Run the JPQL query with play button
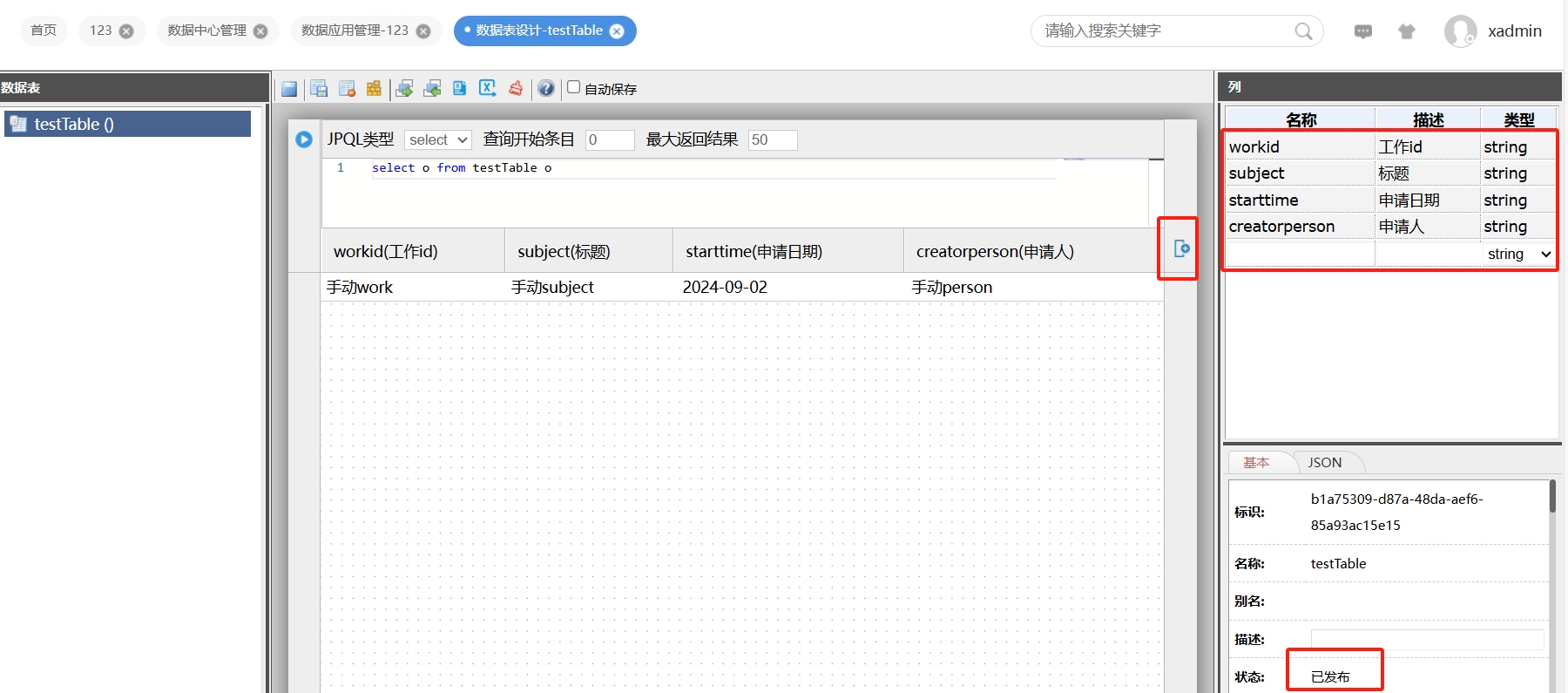Screen dimensions: 1568x693 tap(304, 139)
